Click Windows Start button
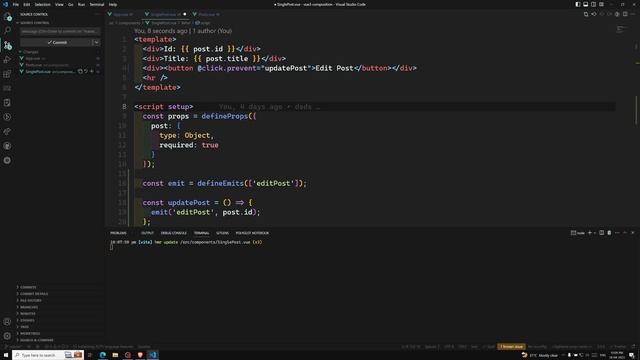Screen dimensions: 640x360 (x=6, y=355)
